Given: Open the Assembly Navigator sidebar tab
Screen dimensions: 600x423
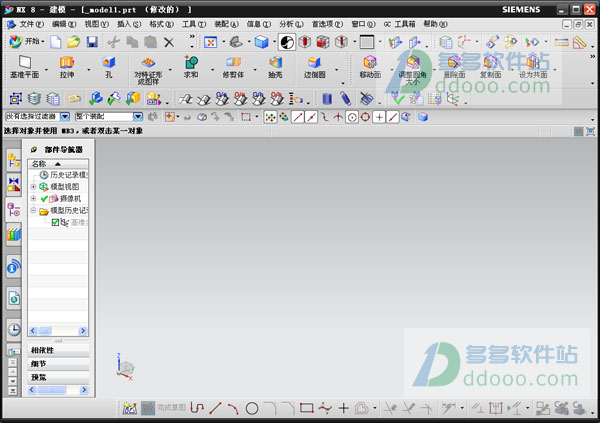Looking at the screenshot, I should tap(14, 160).
